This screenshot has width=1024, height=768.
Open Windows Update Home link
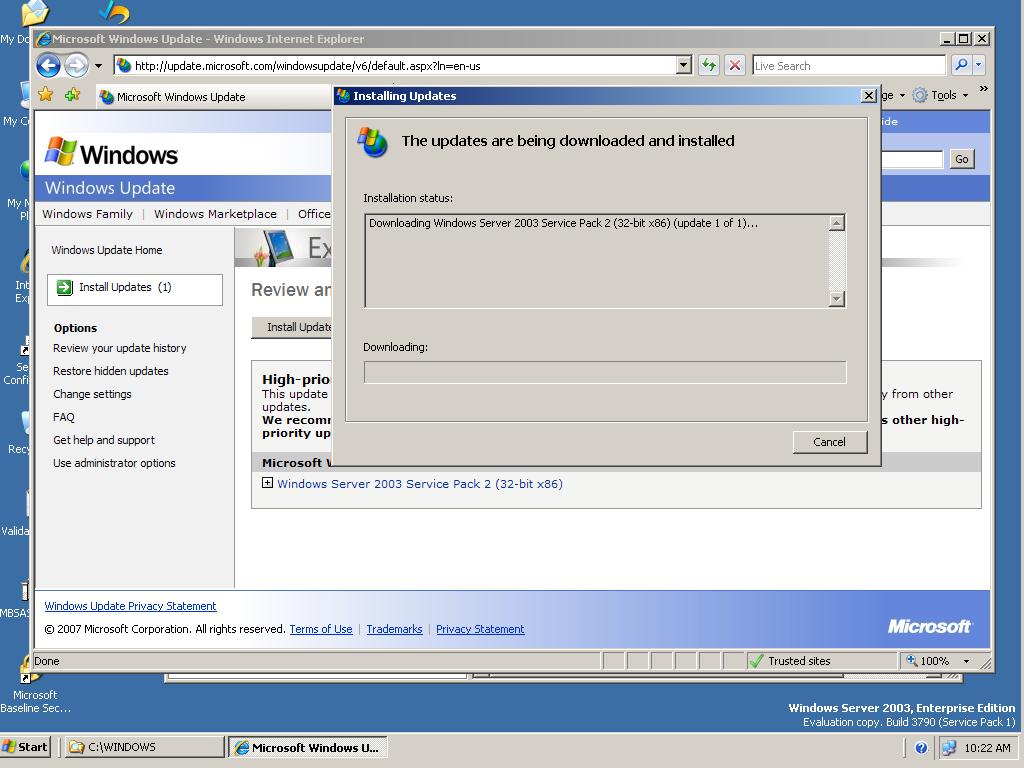pos(107,250)
